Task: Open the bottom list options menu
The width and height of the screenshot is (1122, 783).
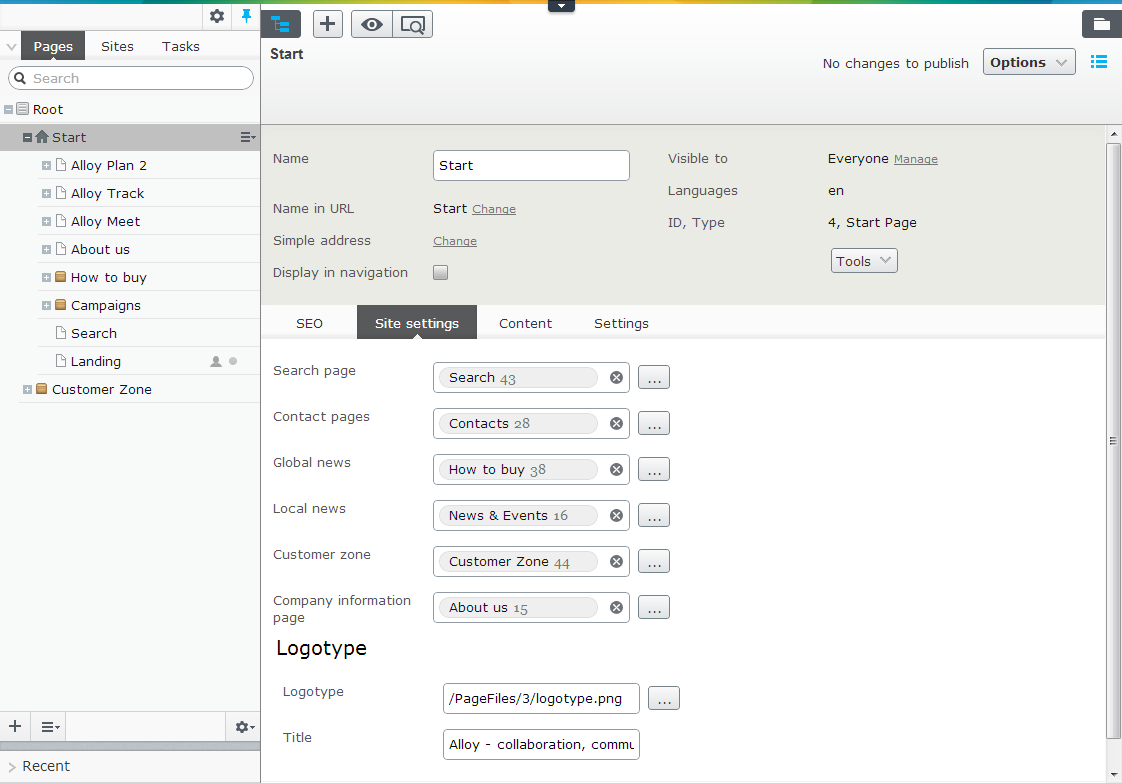Action: (50, 726)
